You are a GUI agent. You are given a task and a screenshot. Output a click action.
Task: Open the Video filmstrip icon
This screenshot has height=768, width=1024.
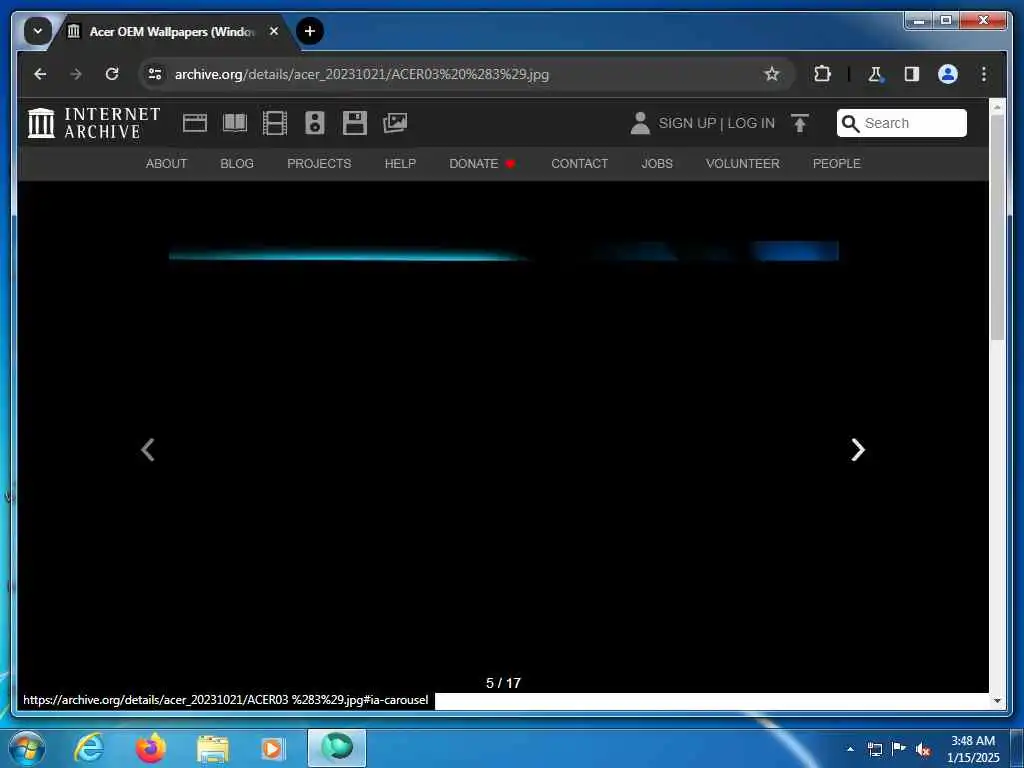coord(275,123)
